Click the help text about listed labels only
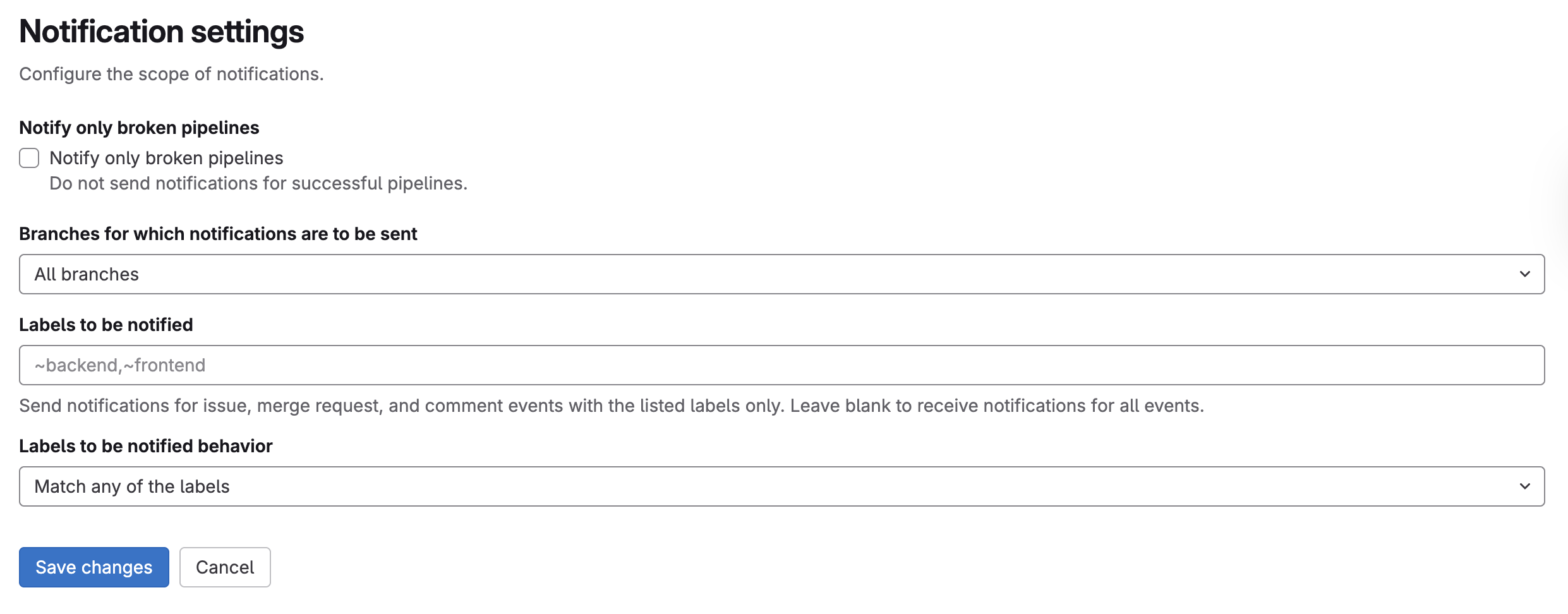Image resolution: width=1568 pixels, height=614 pixels. click(x=612, y=406)
